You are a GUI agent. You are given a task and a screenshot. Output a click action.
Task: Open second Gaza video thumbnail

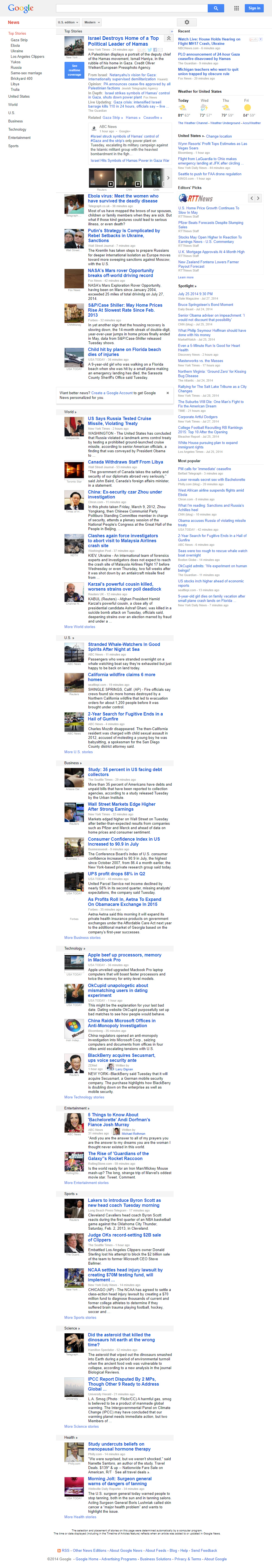click(x=129, y=178)
